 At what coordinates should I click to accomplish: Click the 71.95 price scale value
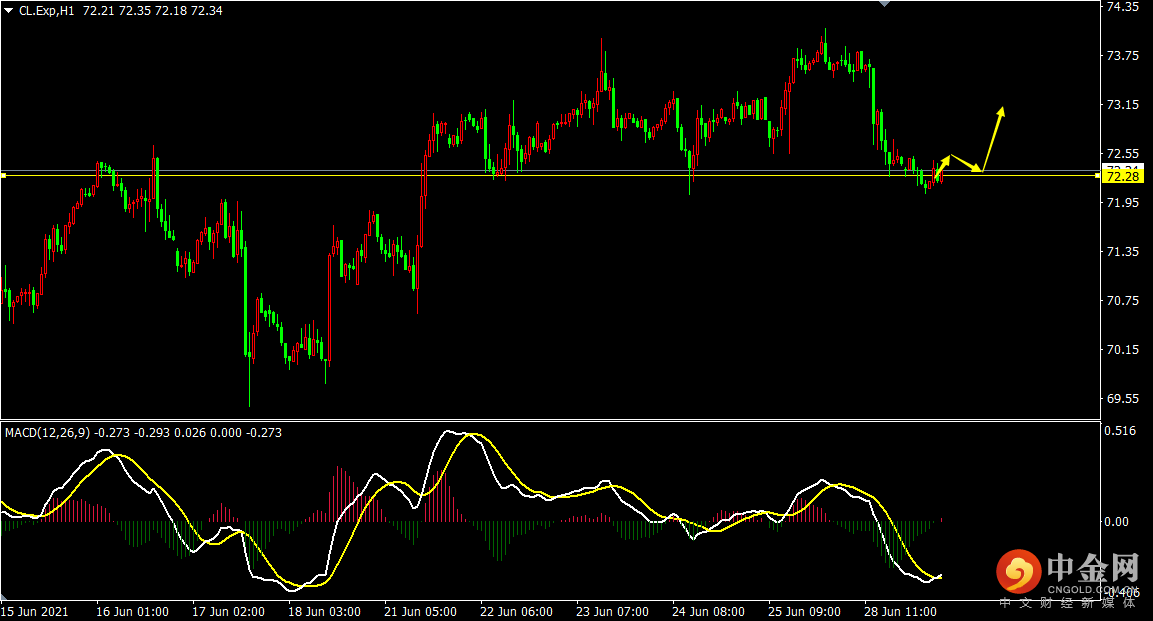[x=1123, y=203]
